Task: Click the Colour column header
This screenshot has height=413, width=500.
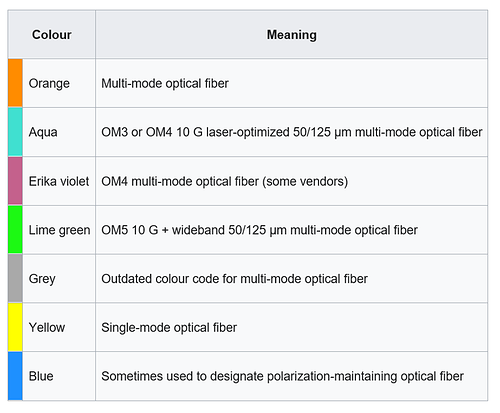Action: point(52,34)
